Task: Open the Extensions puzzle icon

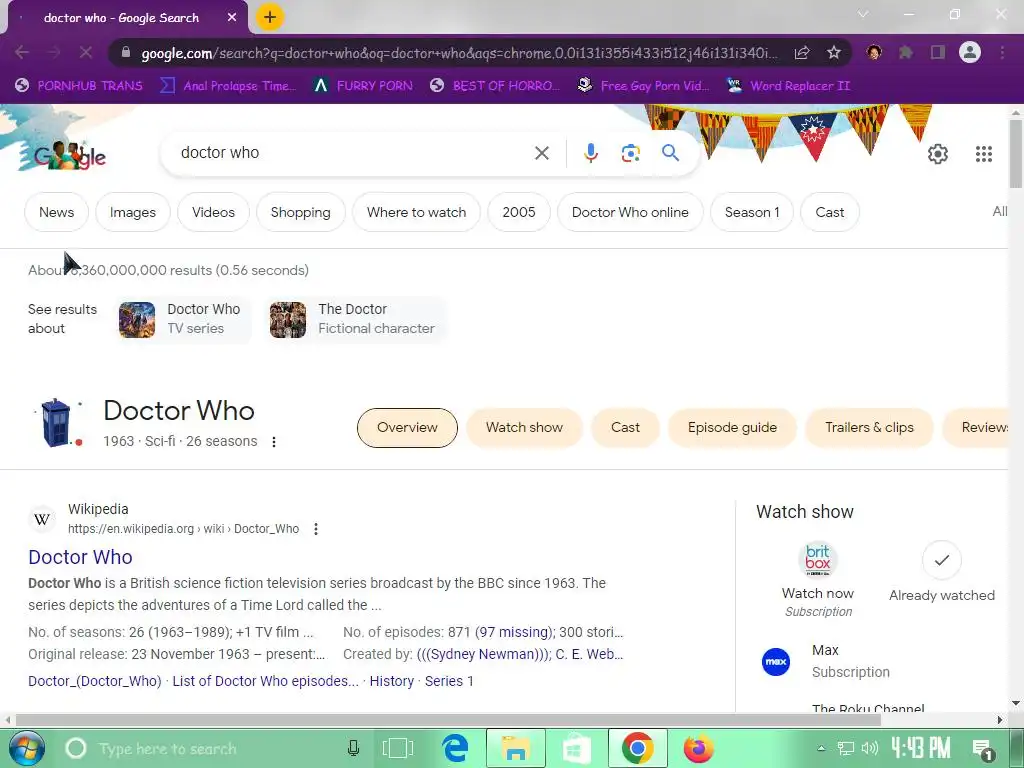Action: (x=906, y=52)
